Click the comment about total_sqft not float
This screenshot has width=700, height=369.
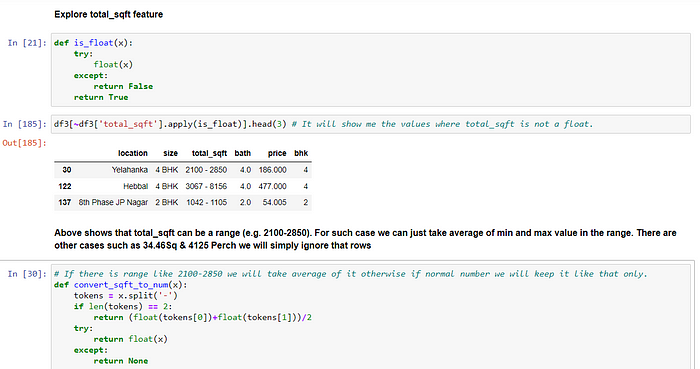click(x=442, y=124)
